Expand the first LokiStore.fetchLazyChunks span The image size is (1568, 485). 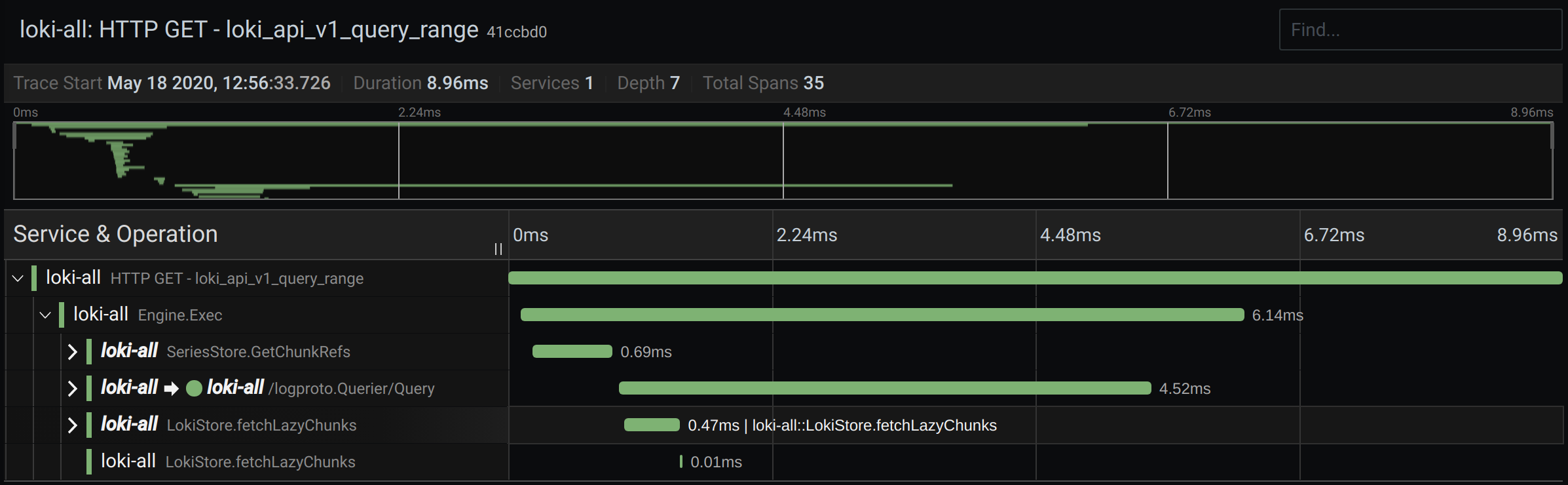(72, 425)
